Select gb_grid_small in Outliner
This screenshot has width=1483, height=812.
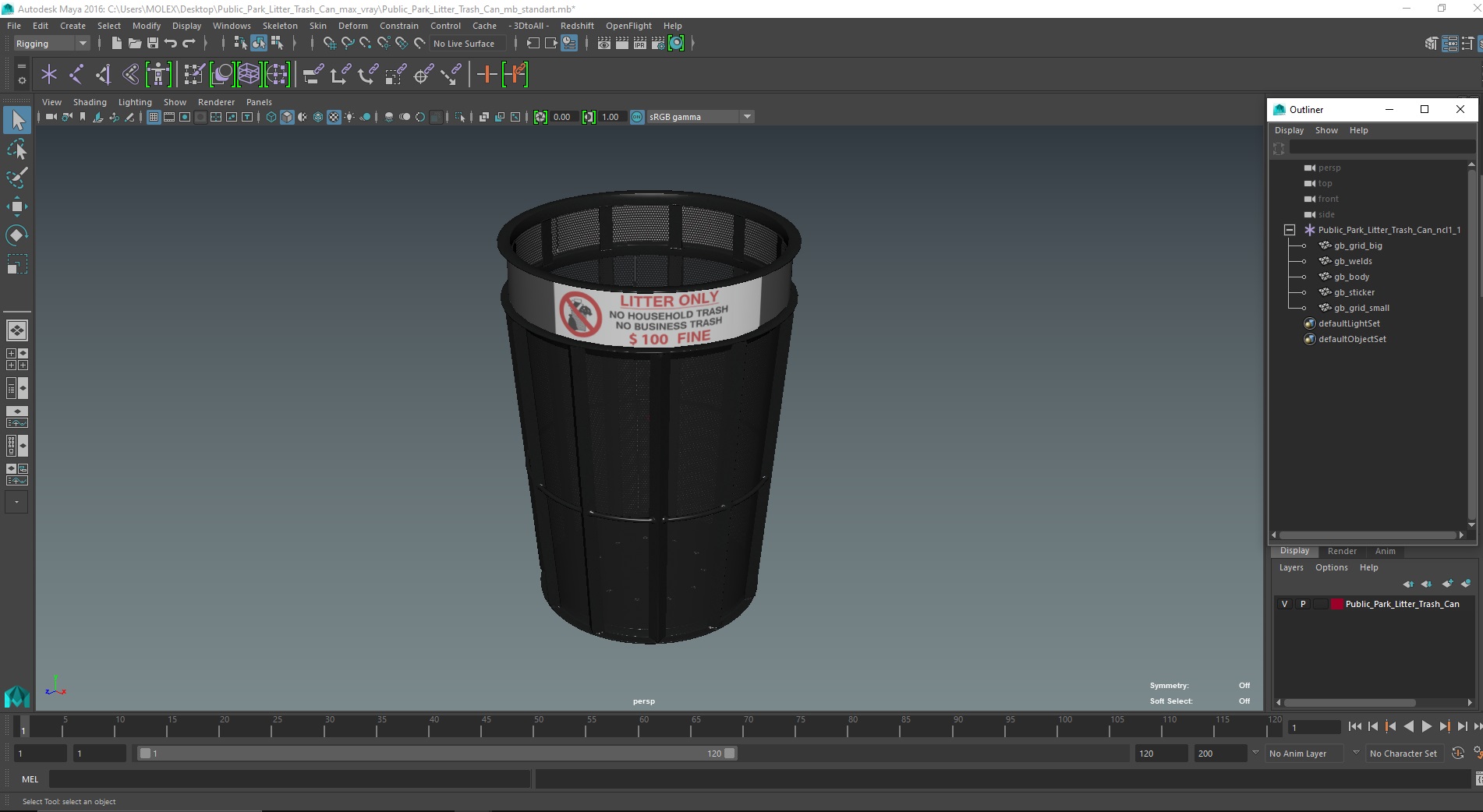(1361, 308)
